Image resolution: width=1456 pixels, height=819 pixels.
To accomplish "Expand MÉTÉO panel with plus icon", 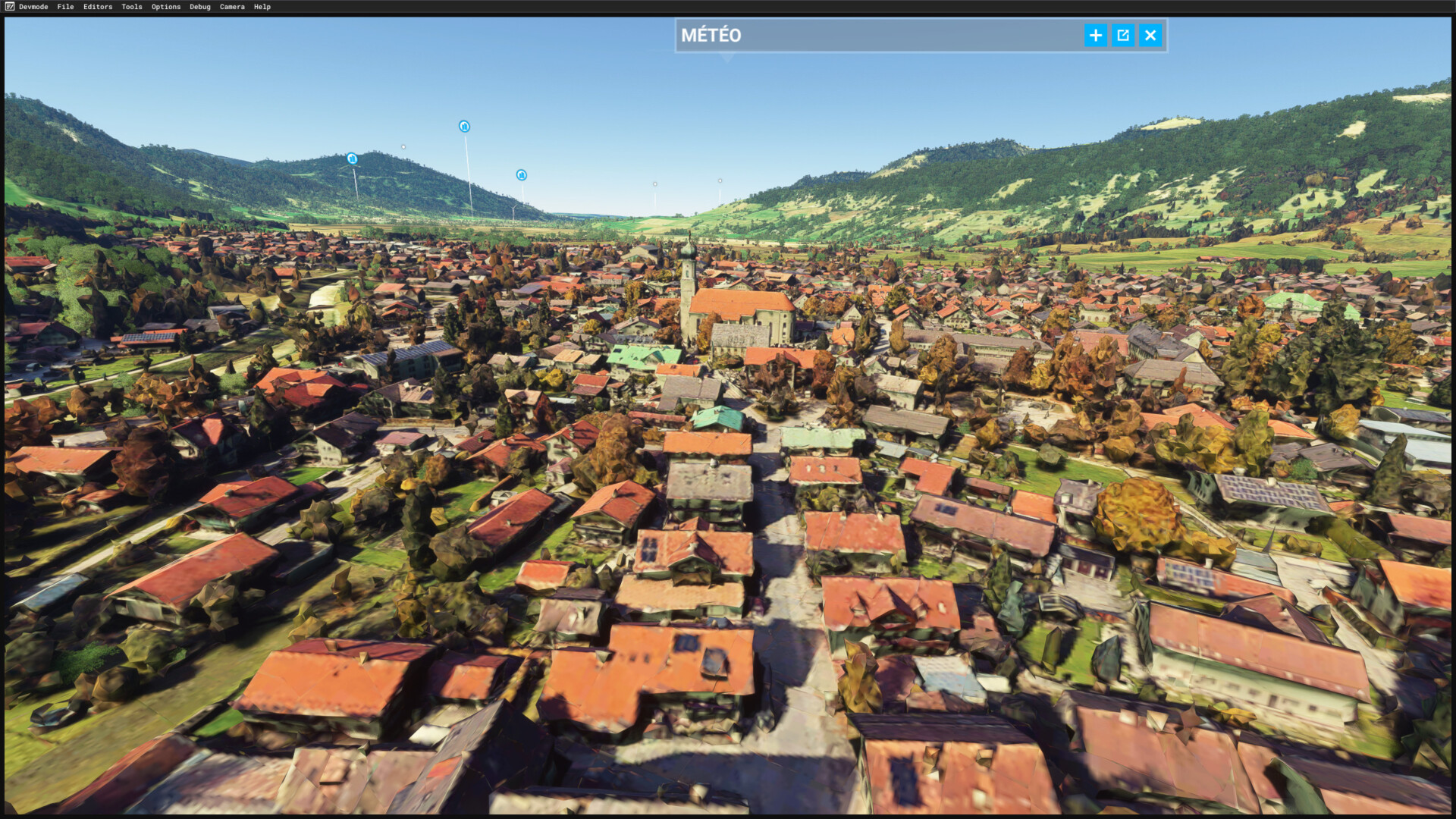I will pos(1095,36).
